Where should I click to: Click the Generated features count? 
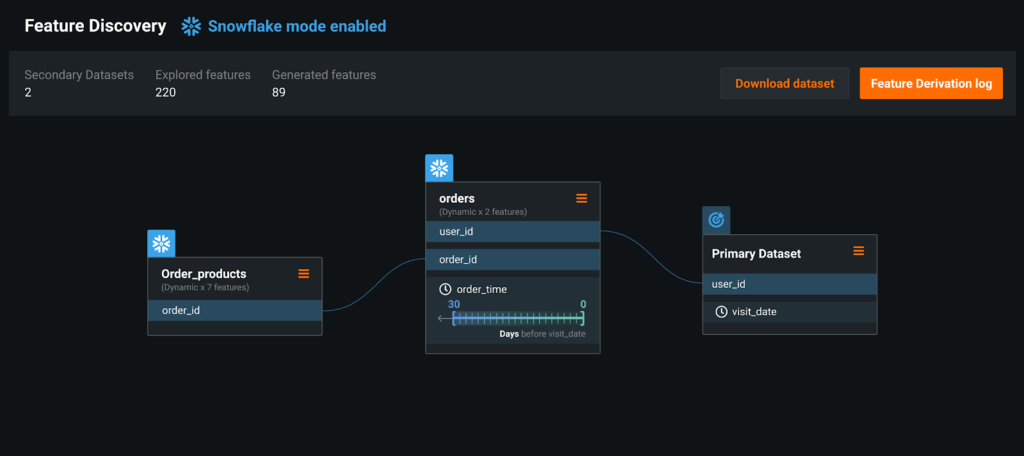pos(278,92)
